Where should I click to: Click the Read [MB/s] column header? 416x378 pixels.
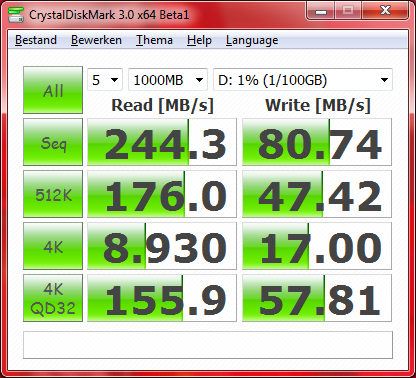pos(162,105)
